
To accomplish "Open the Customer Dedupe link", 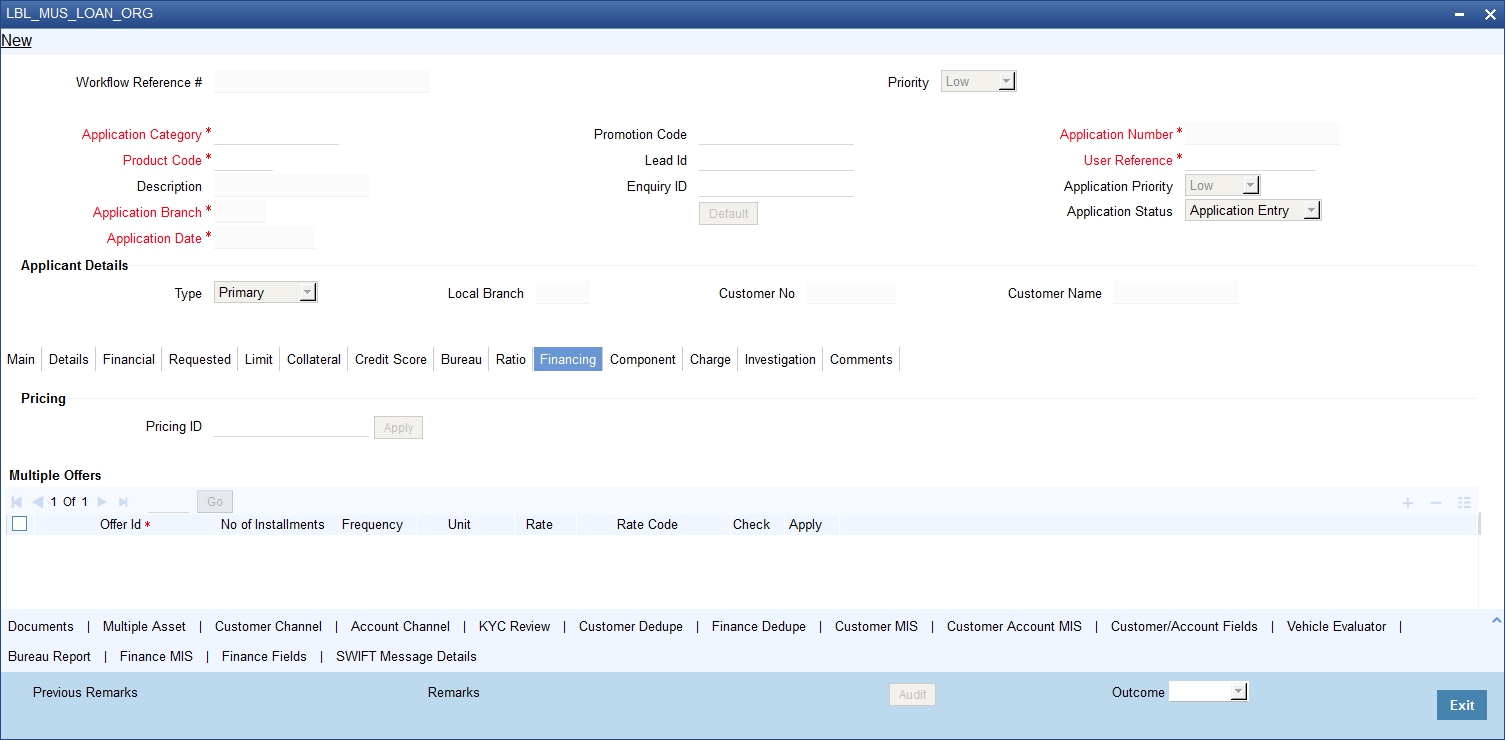I will [x=631, y=627].
